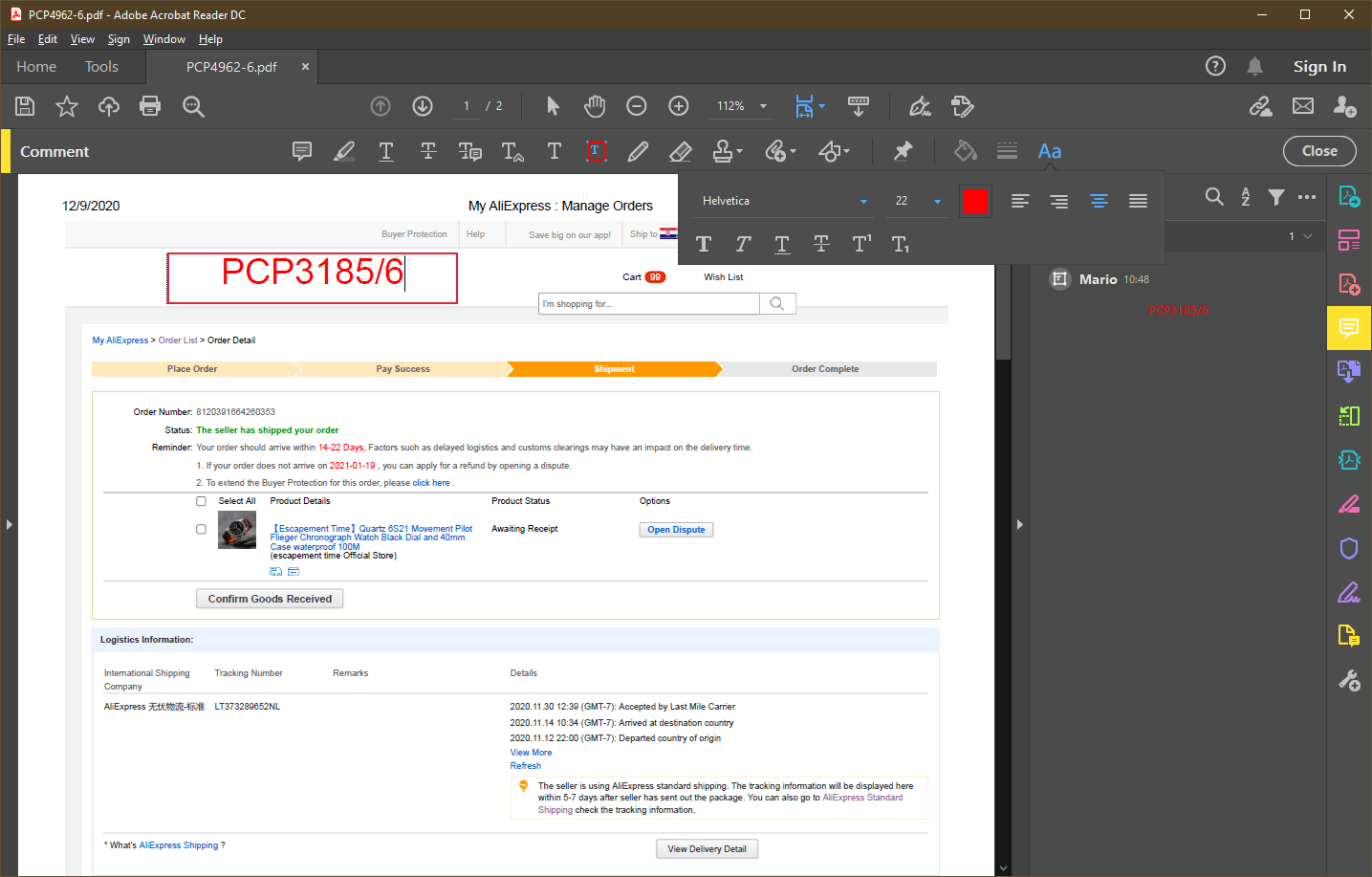Click Confirm Goods Received button

click(x=270, y=599)
